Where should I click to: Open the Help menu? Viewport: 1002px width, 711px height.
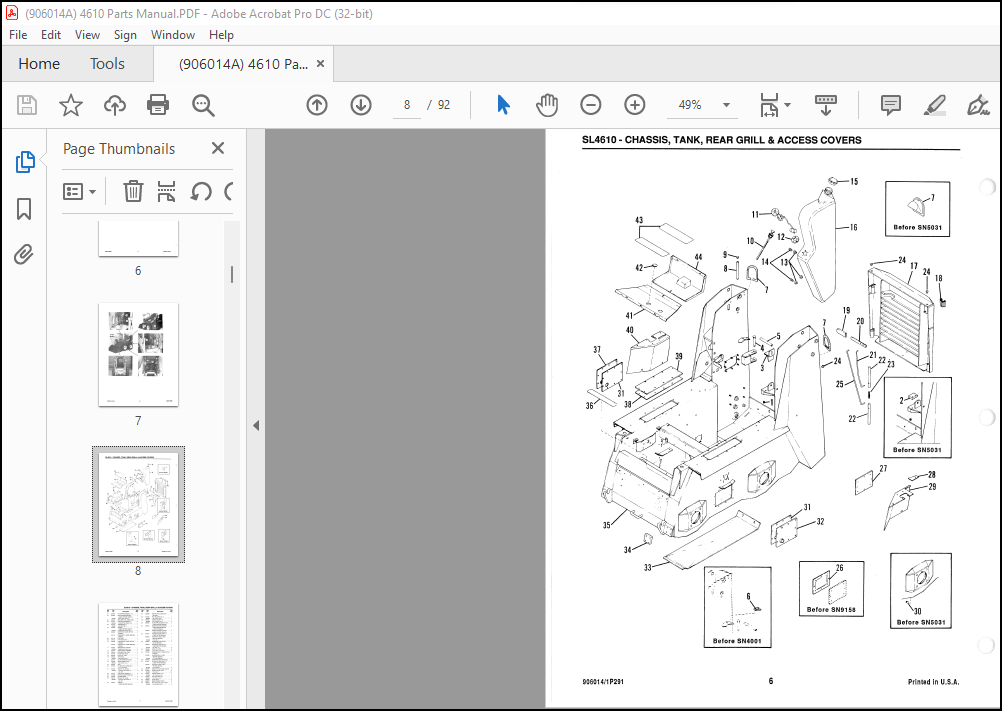point(221,34)
